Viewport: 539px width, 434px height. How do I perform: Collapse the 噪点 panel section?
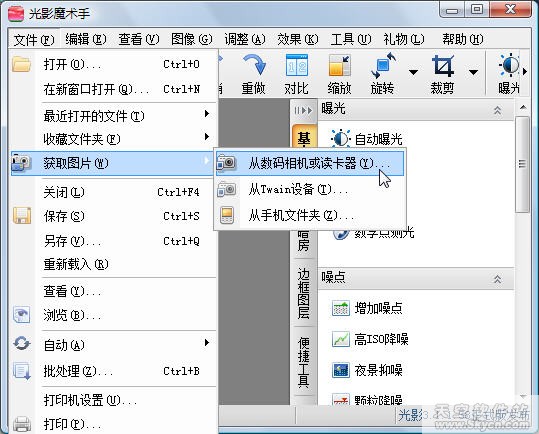pos(497,279)
